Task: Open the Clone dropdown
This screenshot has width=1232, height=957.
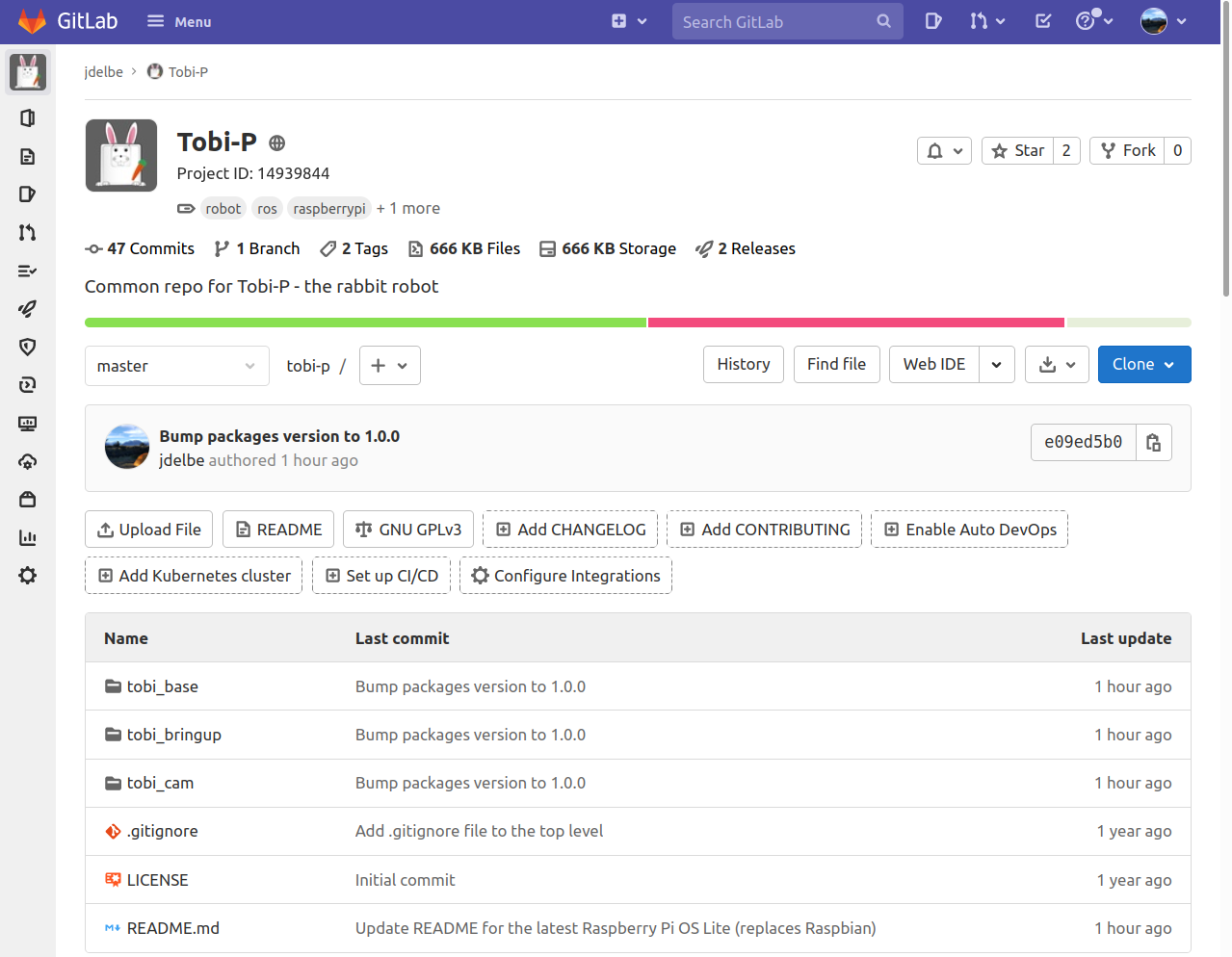Action: (x=1144, y=364)
